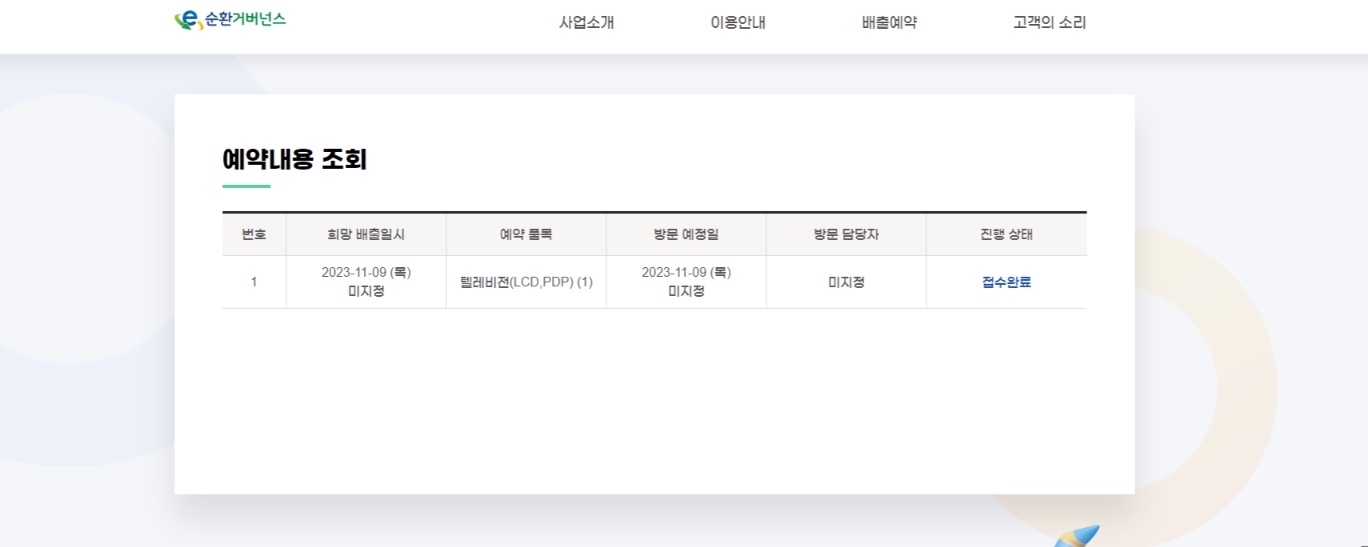Select the 텔레비전(LCD,PDP) (1) item cell
Image resolution: width=1368 pixels, height=547 pixels.
(x=526, y=282)
